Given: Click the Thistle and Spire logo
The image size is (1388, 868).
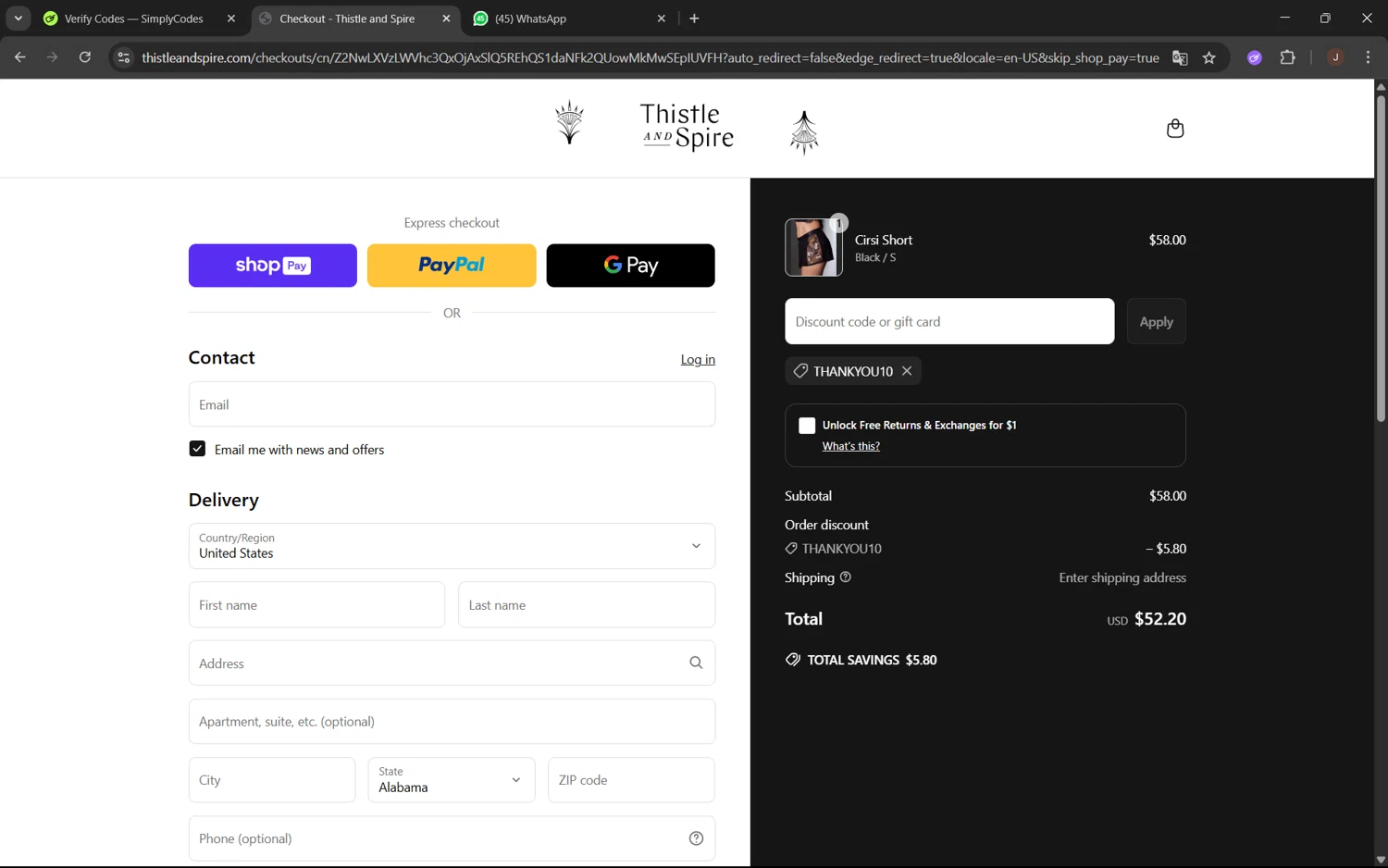Looking at the screenshot, I should click(x=687, y=127).
